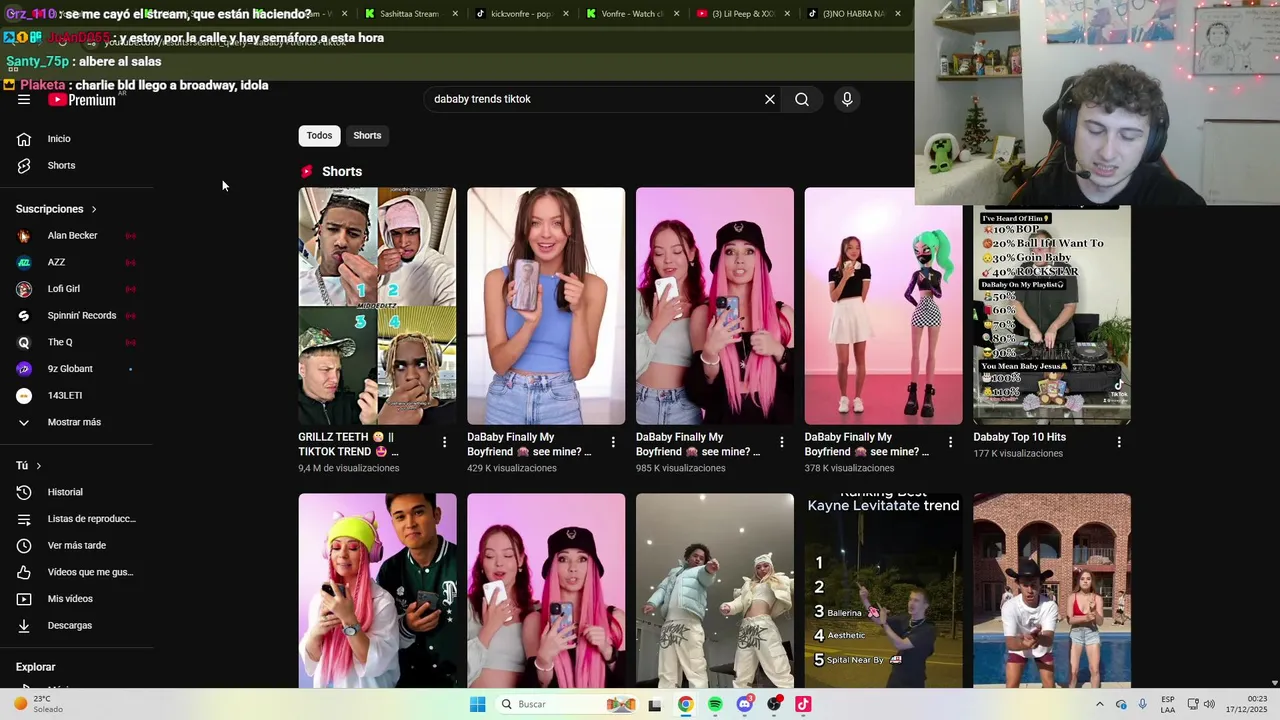Click the 'Dababy Top 10 Hits' title
The image size is (1280, 720).
click(x=1020, y=437)
